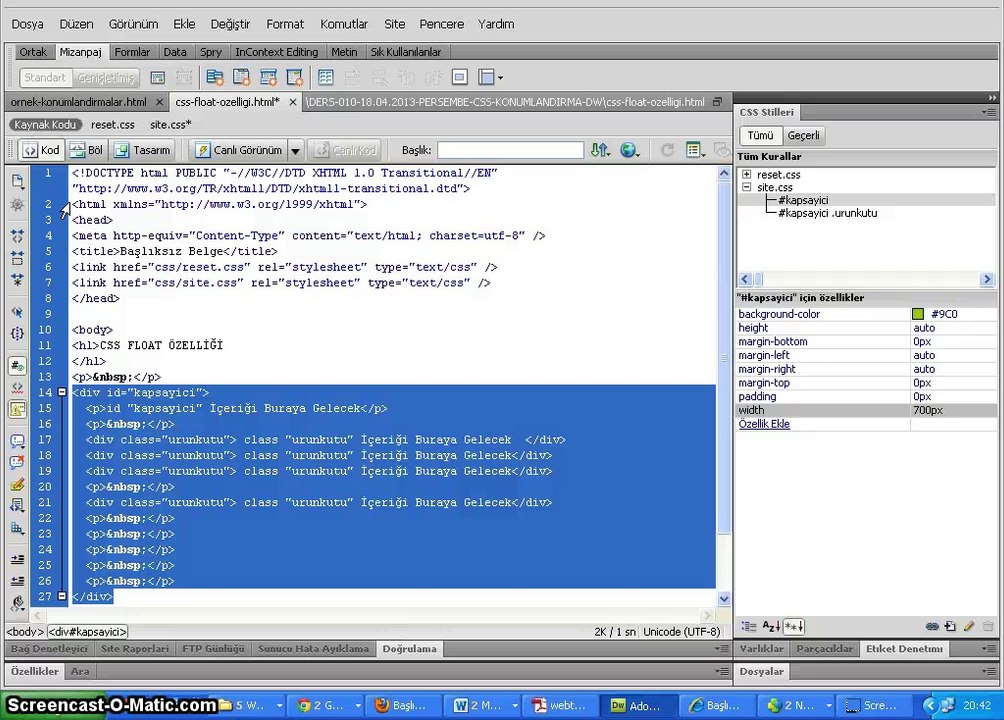Toggle Highlight Invalid Code icon
The width and height of the screenshot is (1004, 720).
pos(17,388)
